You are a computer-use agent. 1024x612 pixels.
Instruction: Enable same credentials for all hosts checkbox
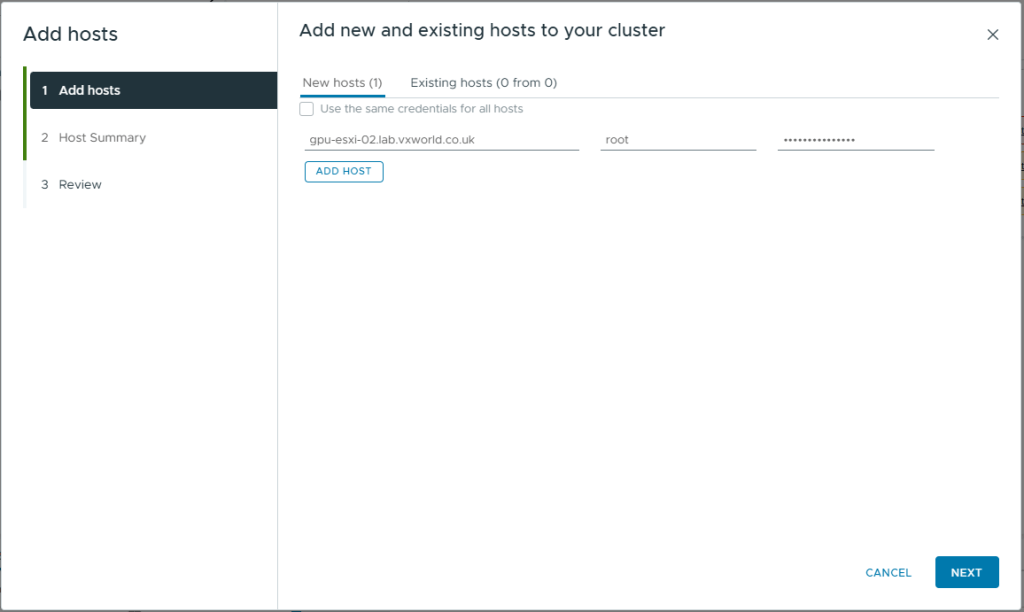(x=307, y=109)
